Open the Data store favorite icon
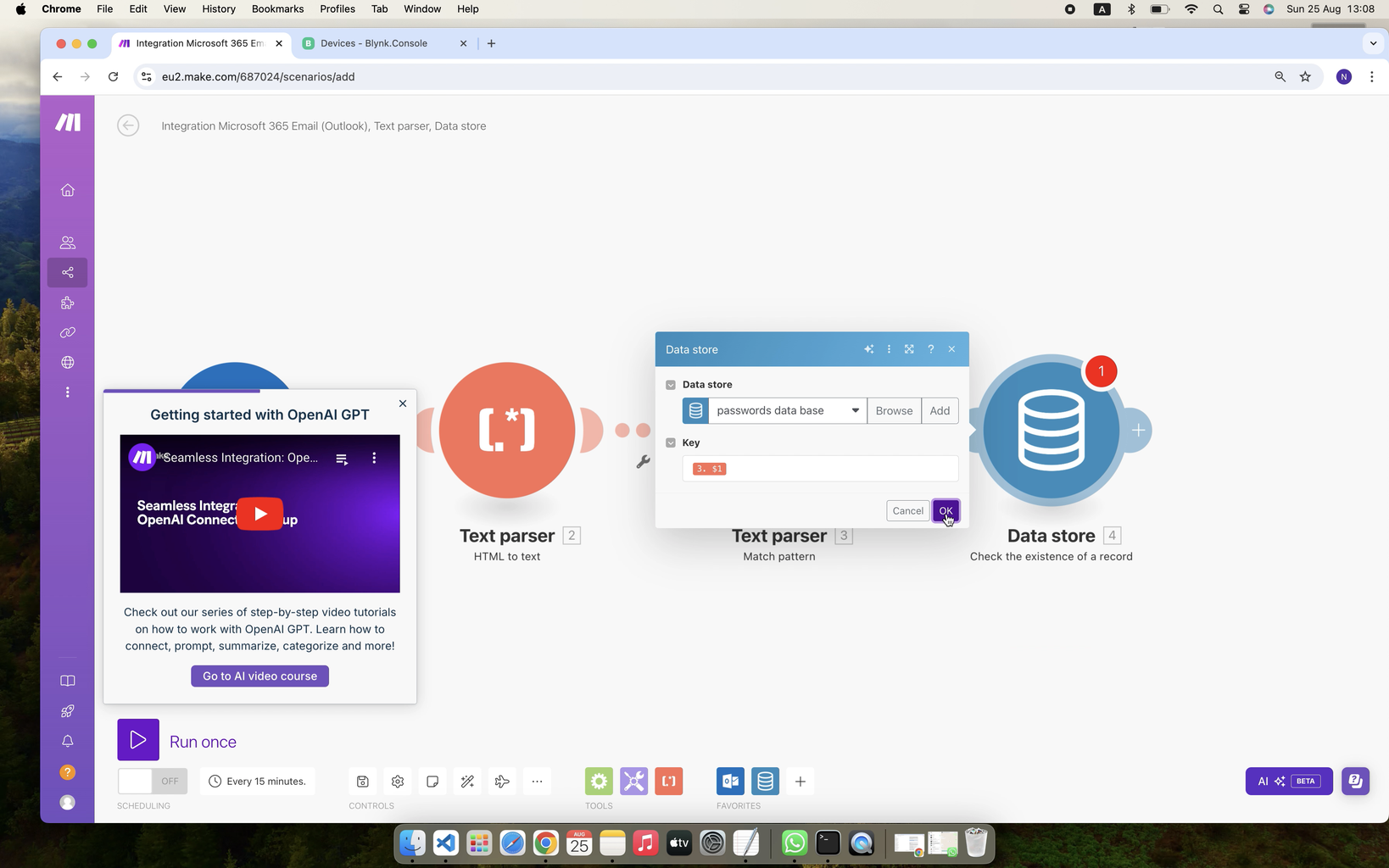1389x868 pixels. (x=765, y=782)
